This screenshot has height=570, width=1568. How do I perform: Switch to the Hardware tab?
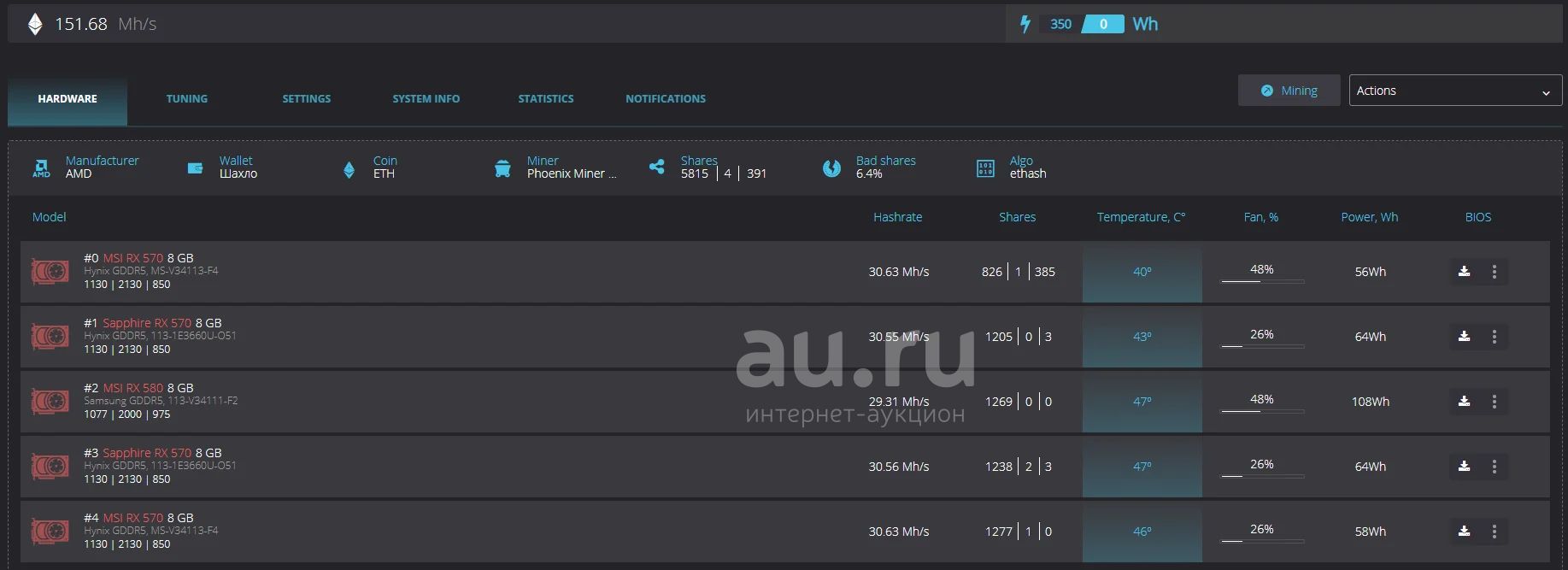click(x=68, y=99)
